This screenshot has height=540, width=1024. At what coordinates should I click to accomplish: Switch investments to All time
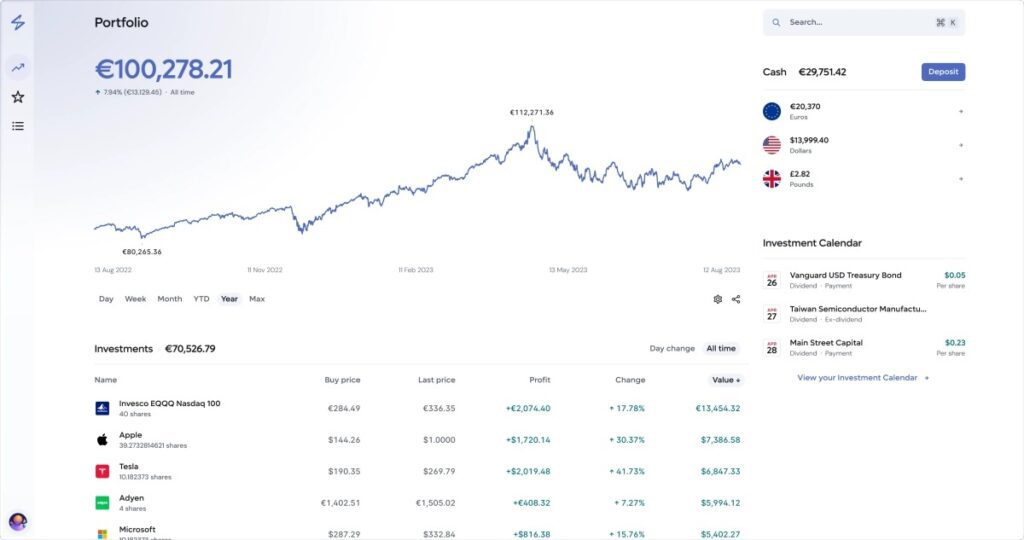pos(720,349)
